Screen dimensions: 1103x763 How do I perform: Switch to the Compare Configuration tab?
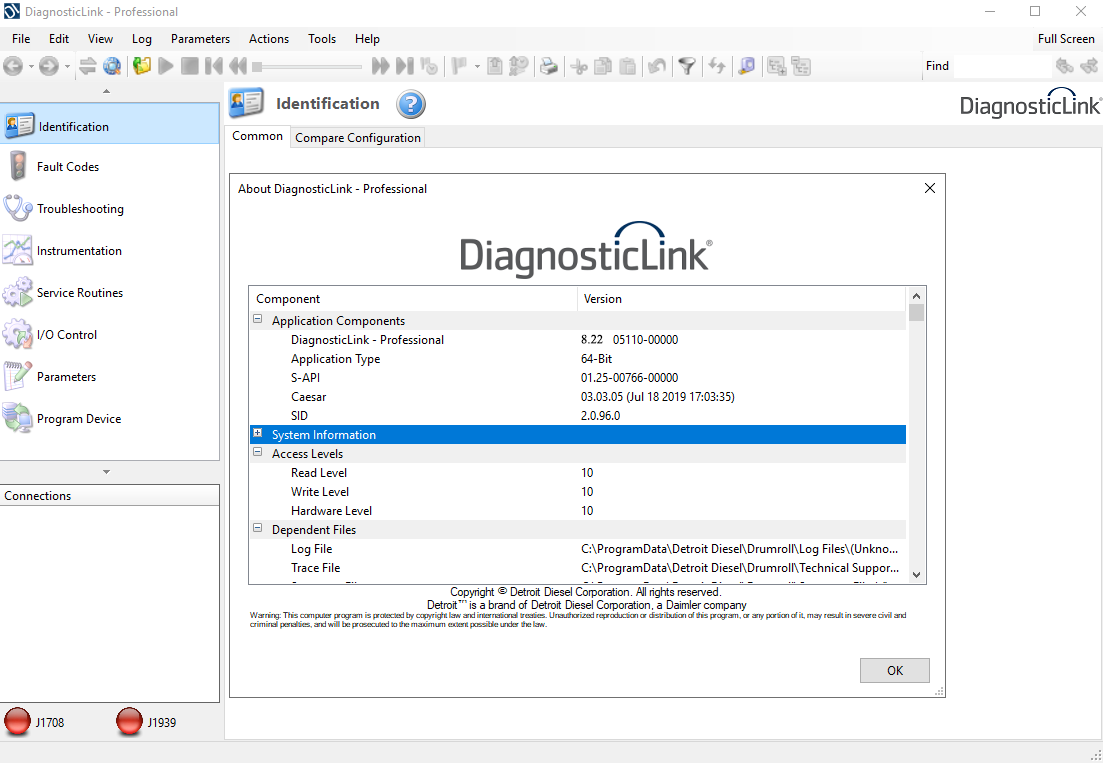pos(357,138)
